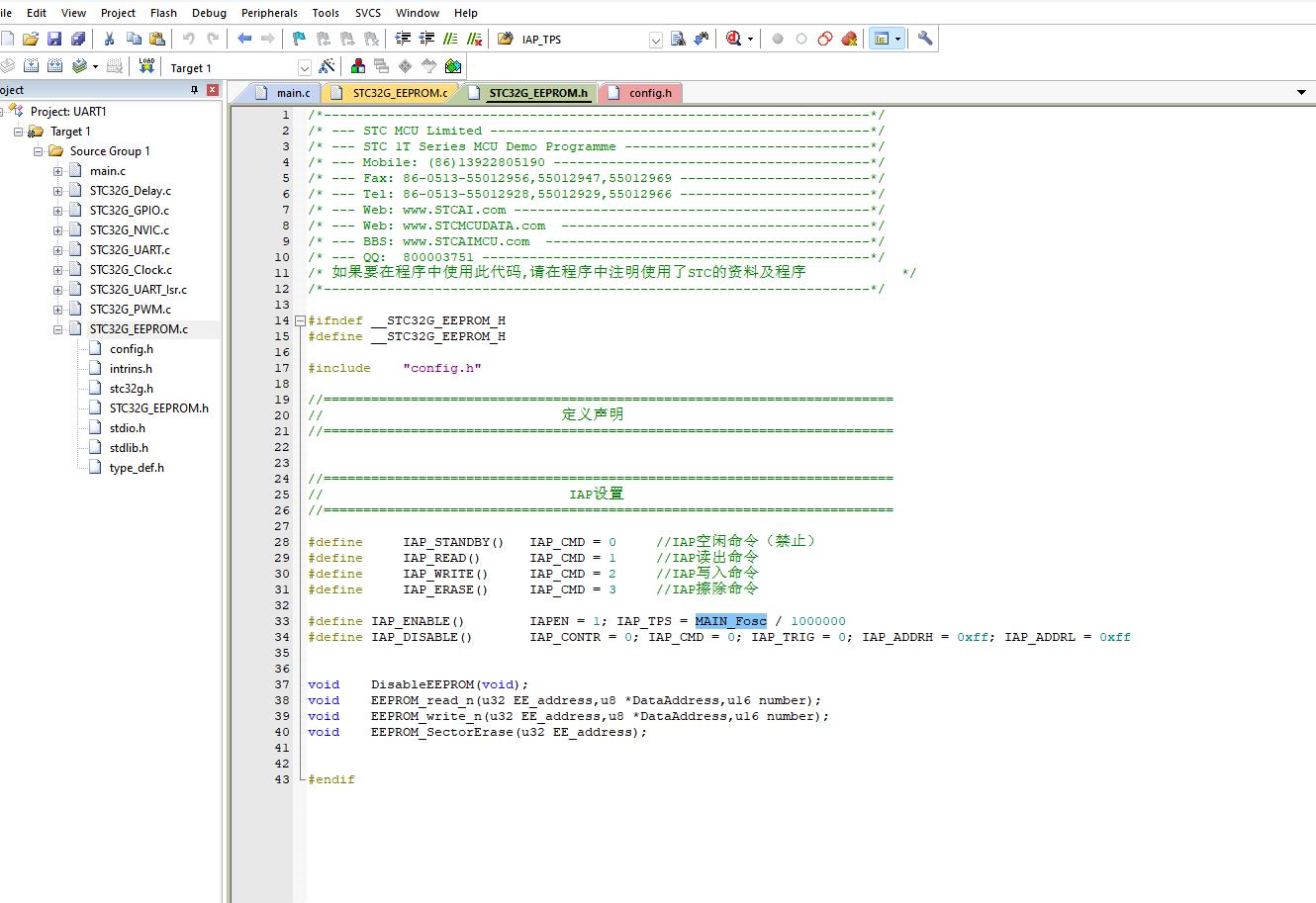This screenshot has height=903, width=1316.
Task: Open the batch build dropdown arrow
Action: [95, 67]
